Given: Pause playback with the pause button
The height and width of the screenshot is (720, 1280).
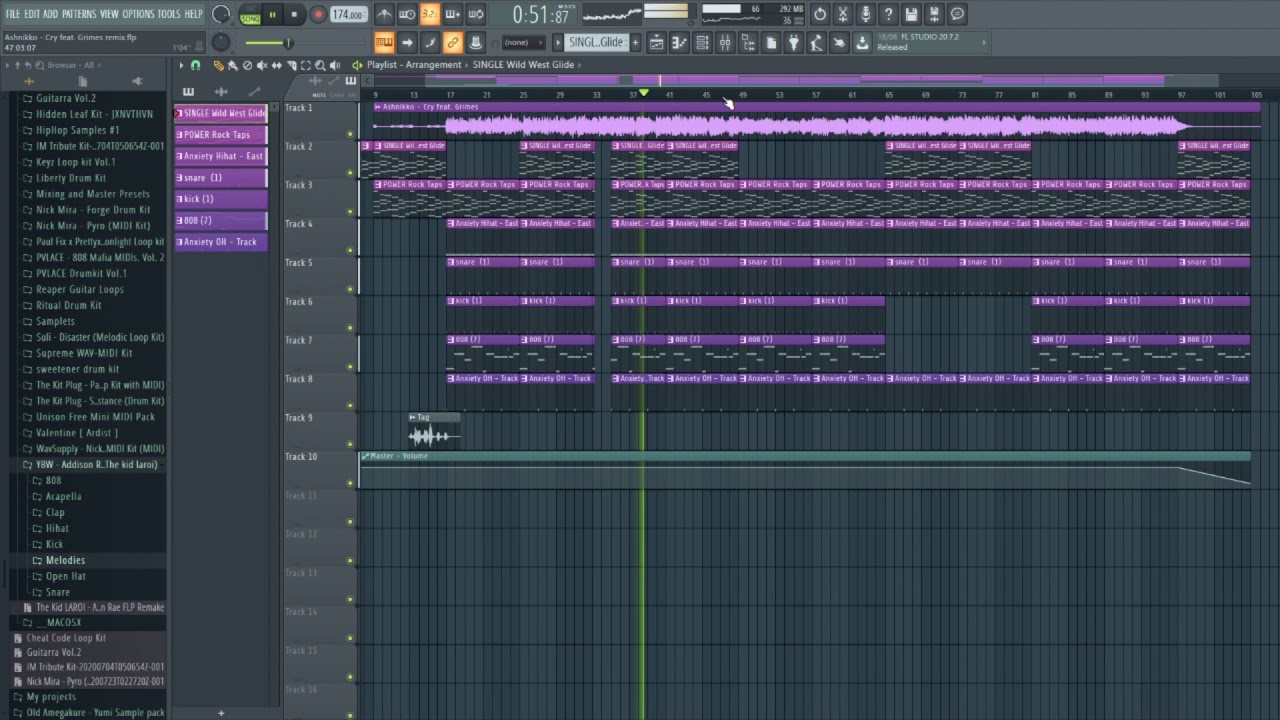Looking at the screenshot, I should (272, 14).
